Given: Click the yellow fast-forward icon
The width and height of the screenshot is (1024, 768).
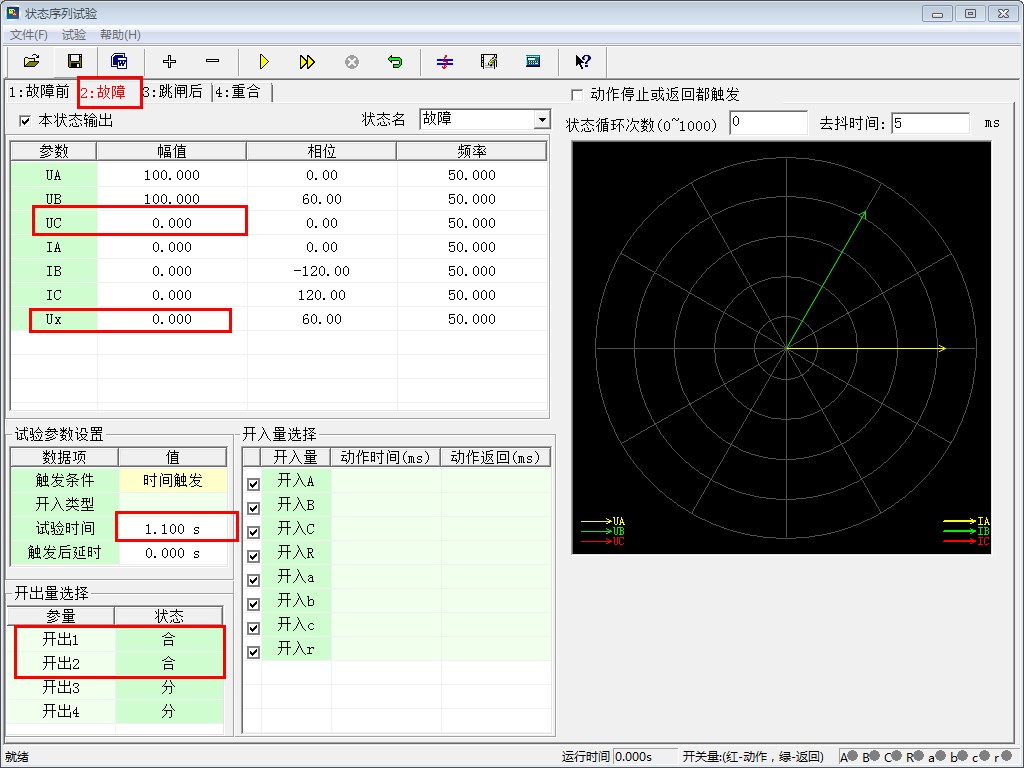Looking at the screenshot, I should click(307, 61).
